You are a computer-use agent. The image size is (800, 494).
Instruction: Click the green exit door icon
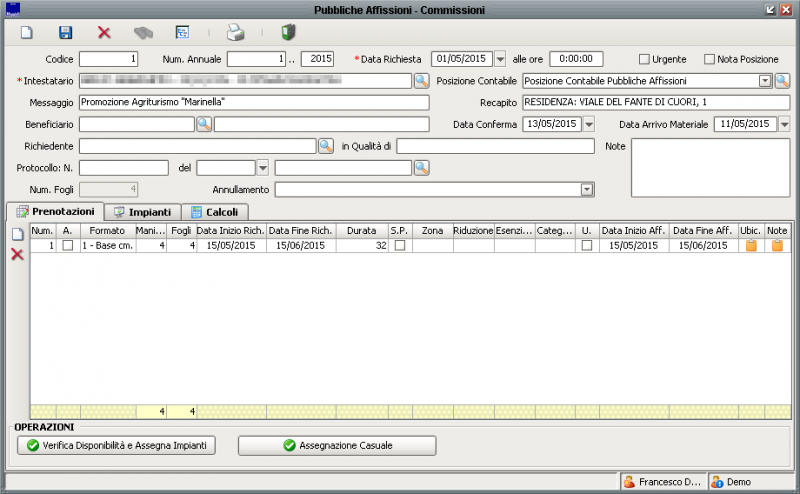(x=288, y=33)
